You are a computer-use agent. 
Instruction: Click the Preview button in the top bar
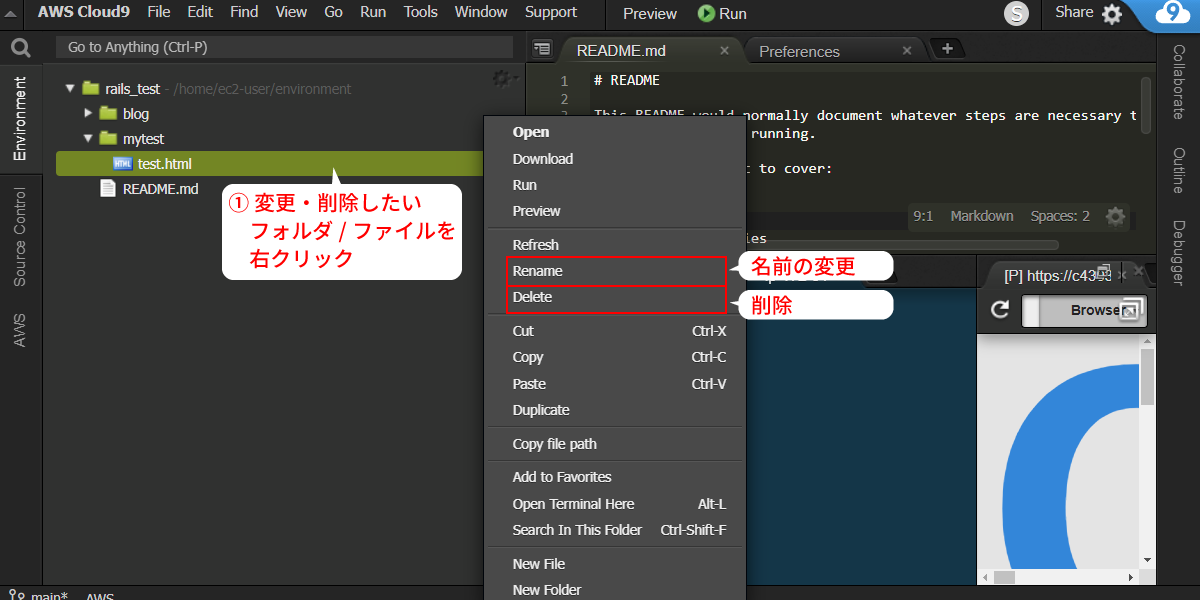650,13
